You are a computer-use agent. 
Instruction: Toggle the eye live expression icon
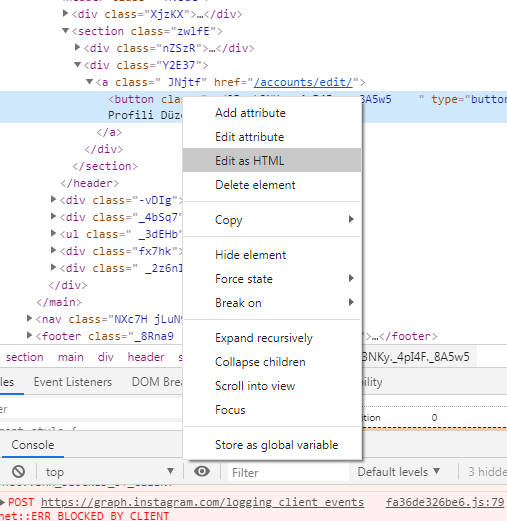(202, 471)
